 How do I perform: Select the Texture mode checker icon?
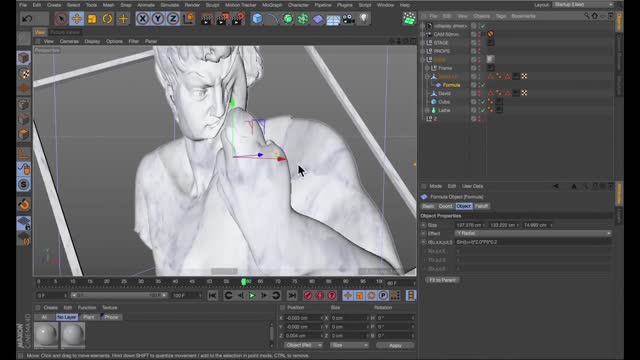point(24,73)
